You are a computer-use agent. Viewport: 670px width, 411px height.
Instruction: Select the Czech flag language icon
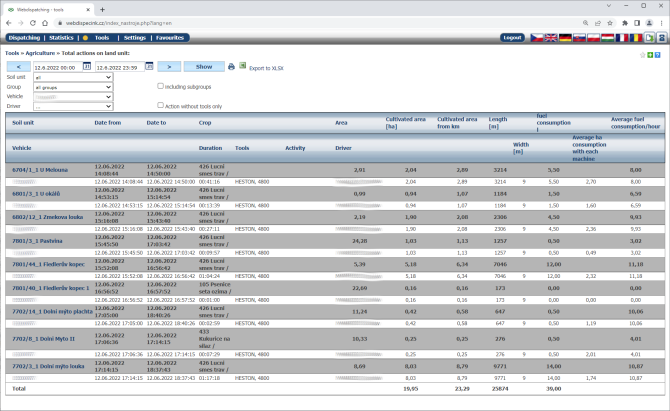click(x=536, y=37)
